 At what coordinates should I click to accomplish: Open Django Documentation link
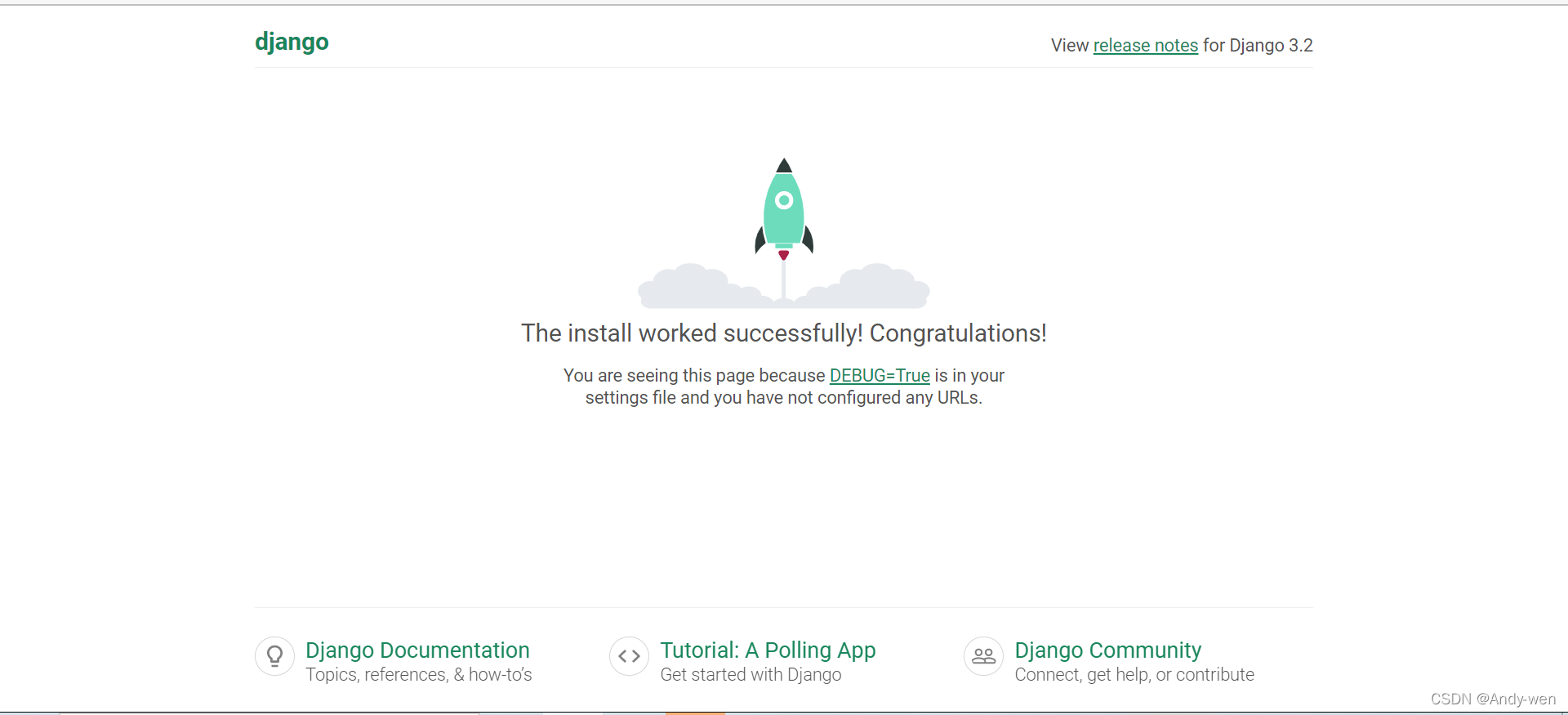pos(417,650)
